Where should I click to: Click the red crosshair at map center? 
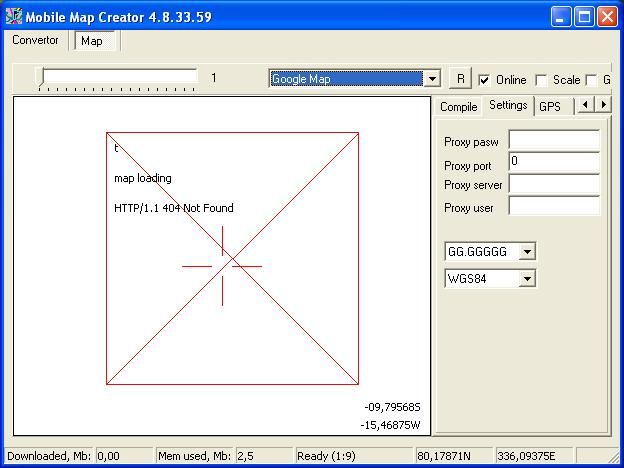[222, 266]
